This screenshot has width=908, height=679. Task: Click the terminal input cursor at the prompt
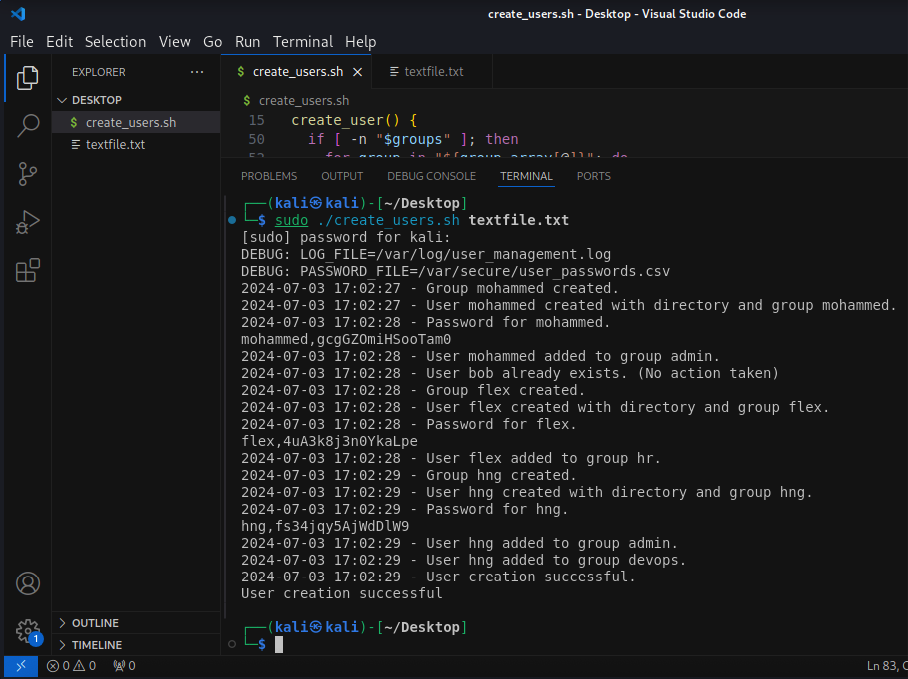(x=279, y=644)
